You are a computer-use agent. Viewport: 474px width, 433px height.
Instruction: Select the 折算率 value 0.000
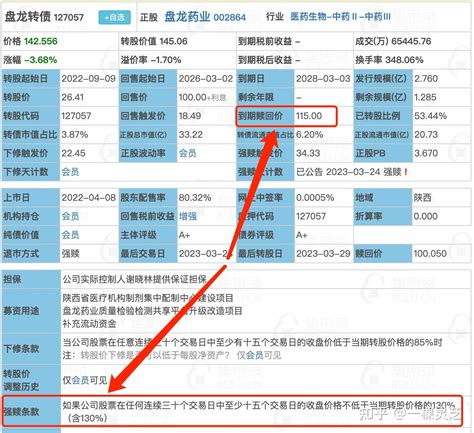[425, 216]
